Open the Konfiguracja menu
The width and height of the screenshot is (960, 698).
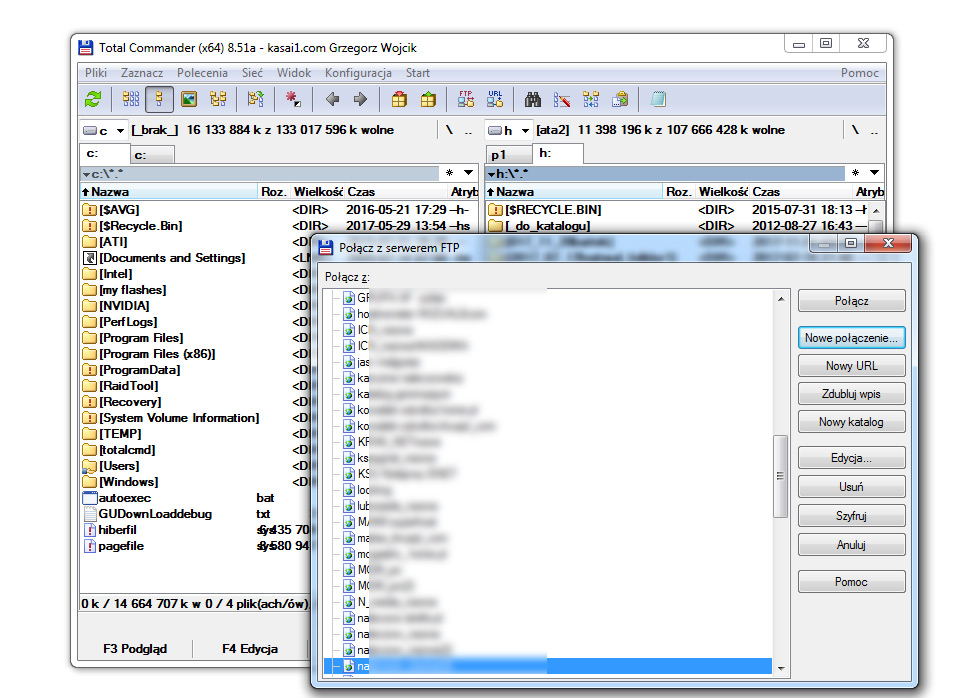click(x=359, y=73)
